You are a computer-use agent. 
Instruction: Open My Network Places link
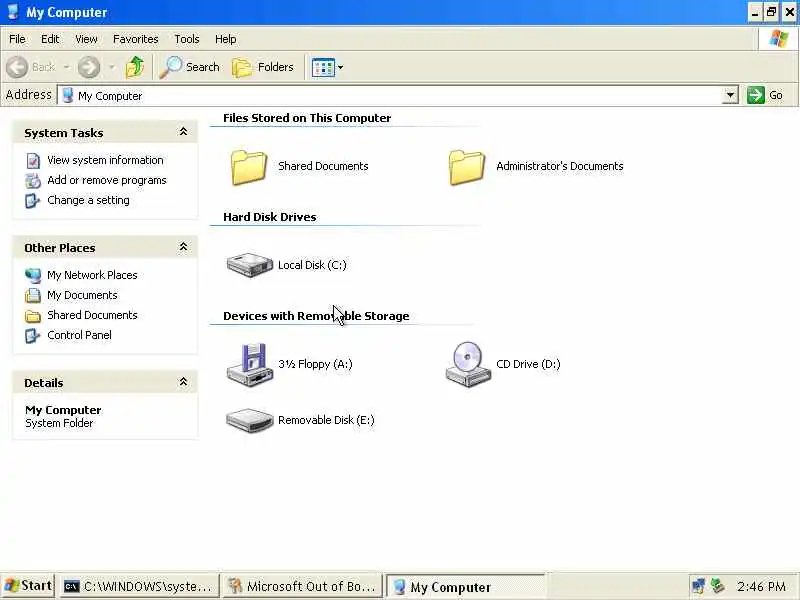[x=92, y=275]
